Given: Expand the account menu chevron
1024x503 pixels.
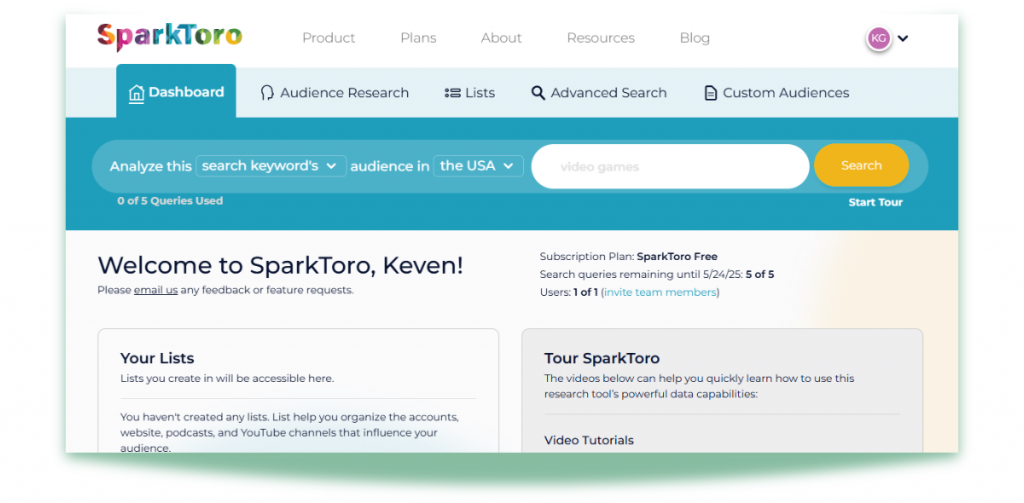Looking at the screenshot, I should click(903, 39).
